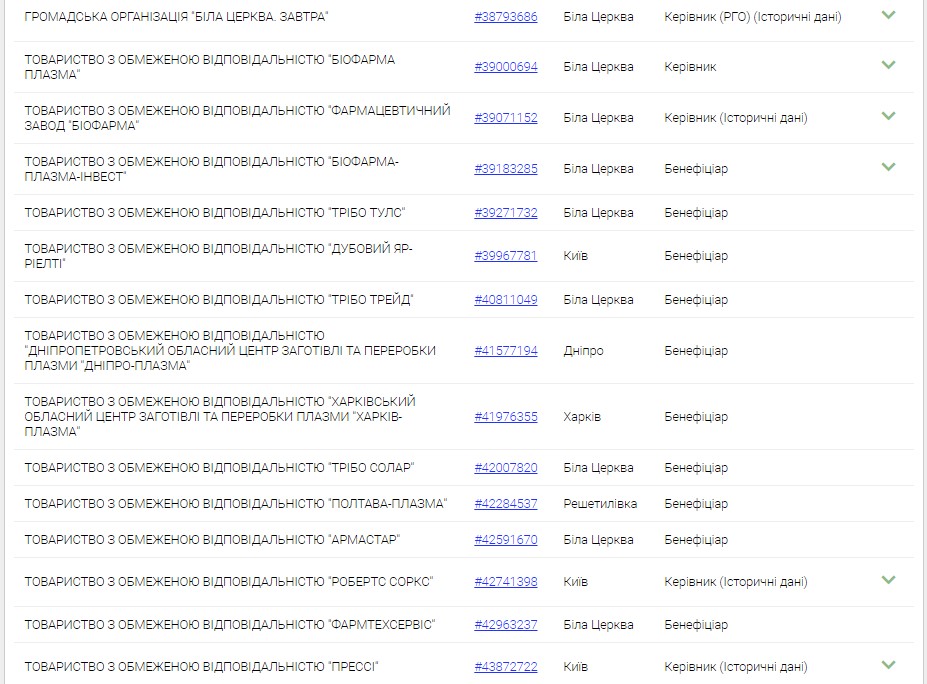
Task: Expand the "Біла Церква. Завтра" organization row
Action: (888, 16)
